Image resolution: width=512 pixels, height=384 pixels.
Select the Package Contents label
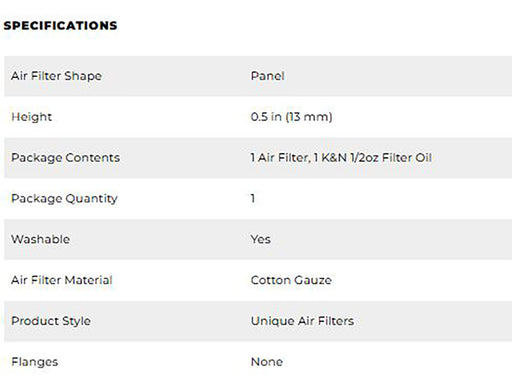(65, 158)
